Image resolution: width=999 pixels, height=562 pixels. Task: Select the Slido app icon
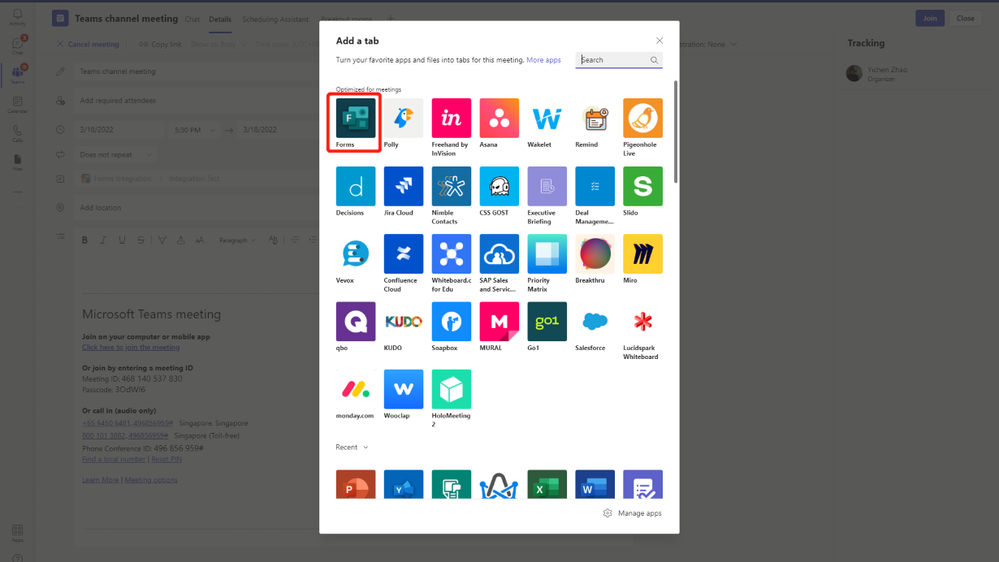pyautogui.click(x=642, y=186)
